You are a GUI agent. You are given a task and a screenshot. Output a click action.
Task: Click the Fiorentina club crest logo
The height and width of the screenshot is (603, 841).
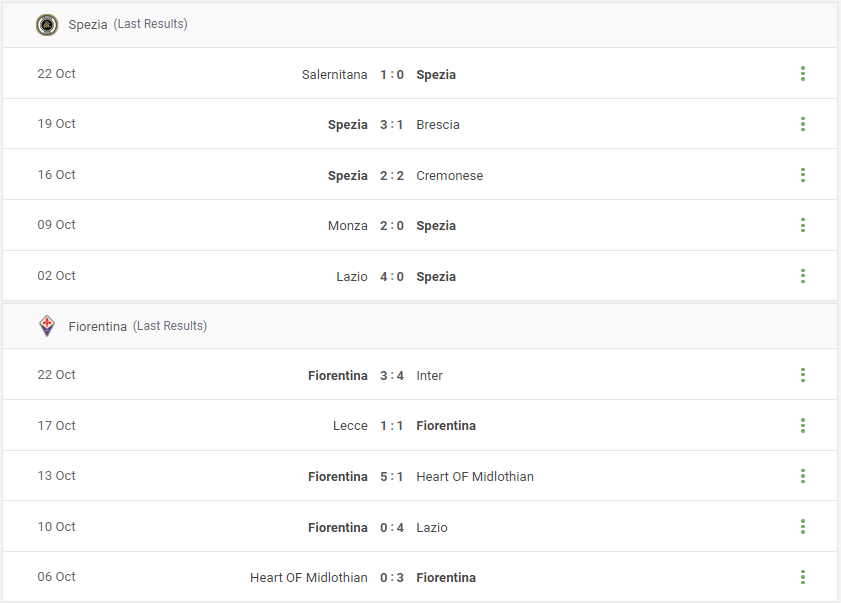(47, 326)
